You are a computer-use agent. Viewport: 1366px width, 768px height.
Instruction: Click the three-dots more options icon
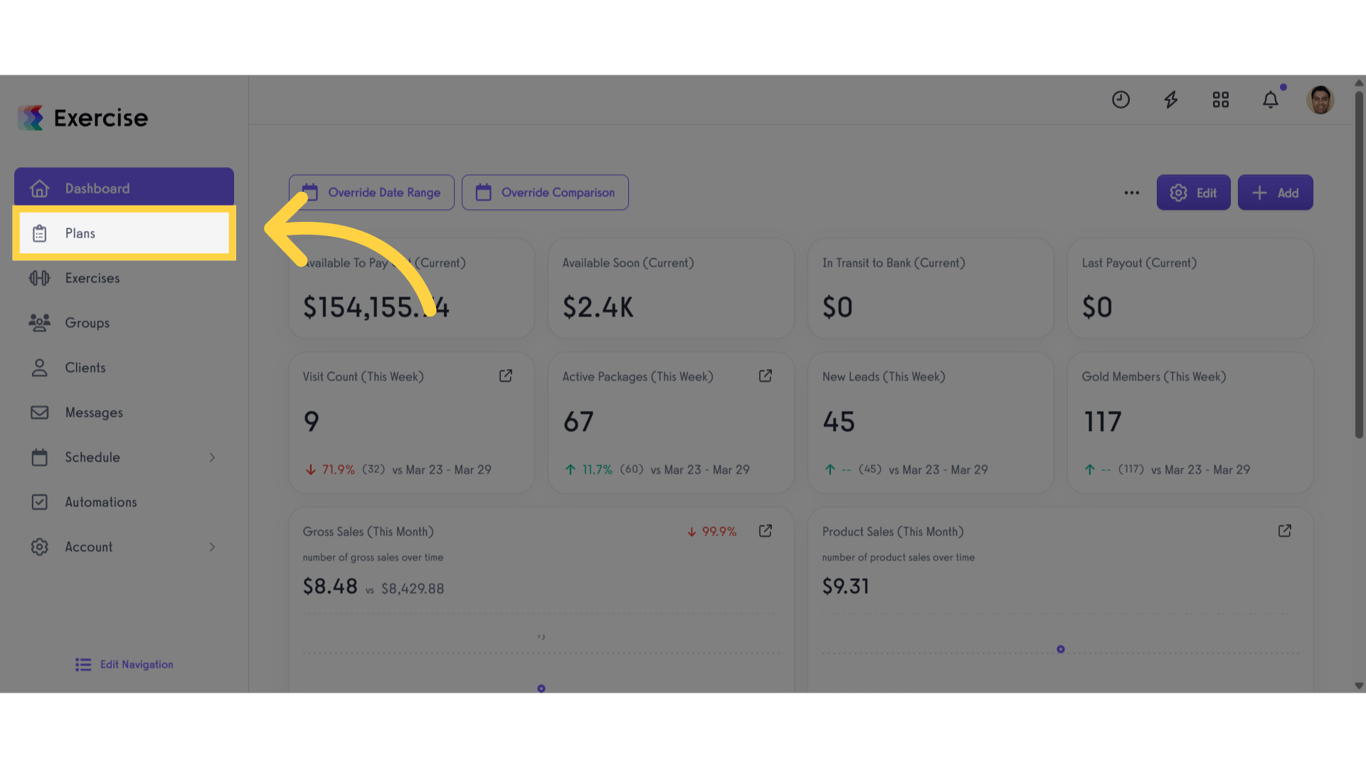coord(1132,193)
